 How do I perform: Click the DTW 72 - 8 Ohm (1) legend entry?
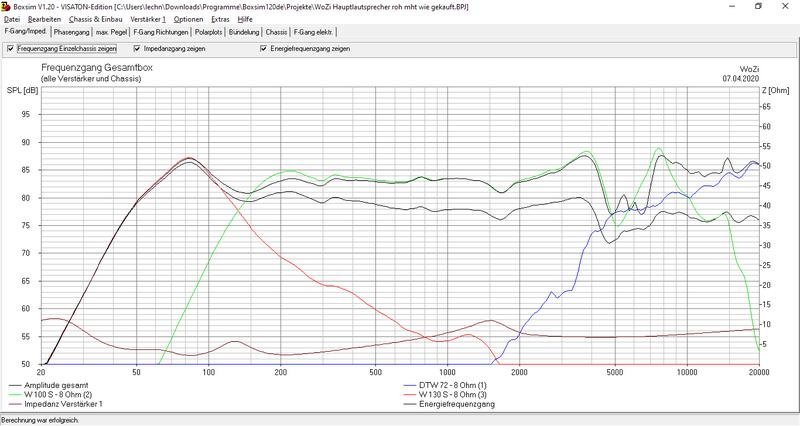(445, 386)
